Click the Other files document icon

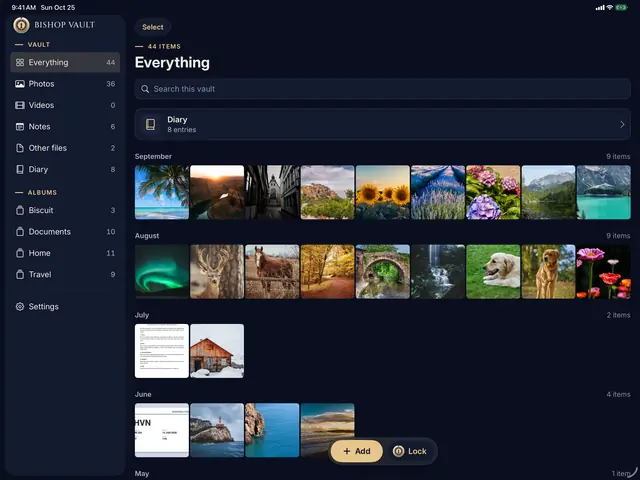click(x=20, y=148)
